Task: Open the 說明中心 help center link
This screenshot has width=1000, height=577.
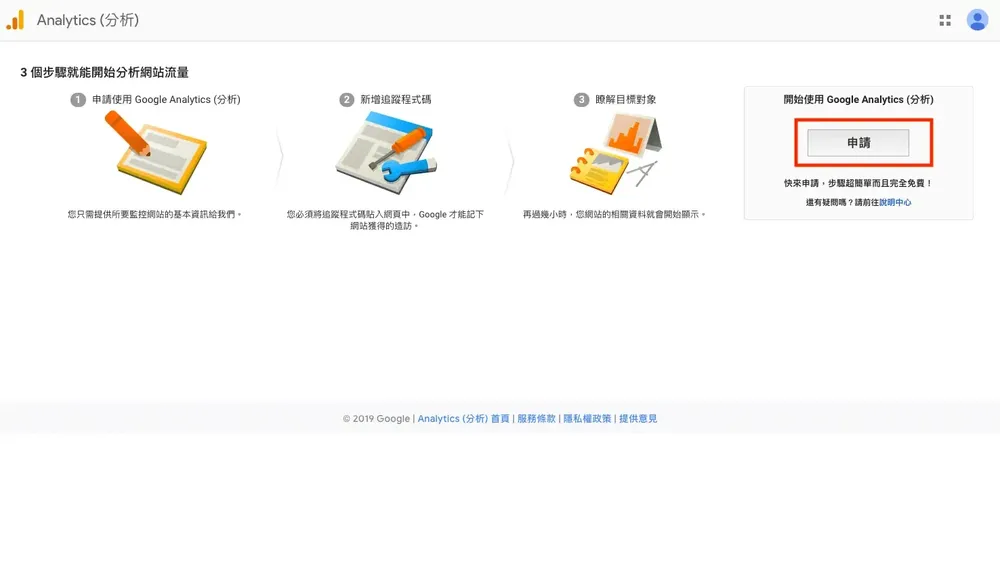Action: pyautogui.click(x=895, y=202)
